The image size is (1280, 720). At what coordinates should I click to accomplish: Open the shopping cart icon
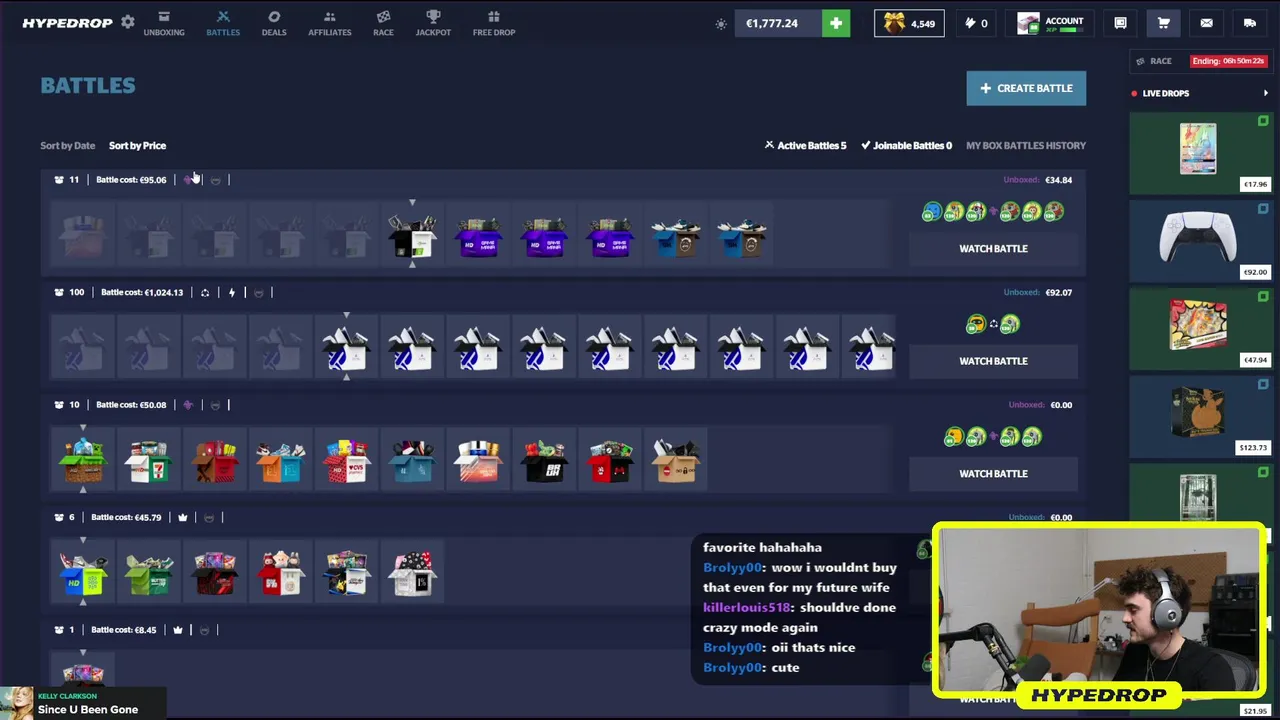1163,23
